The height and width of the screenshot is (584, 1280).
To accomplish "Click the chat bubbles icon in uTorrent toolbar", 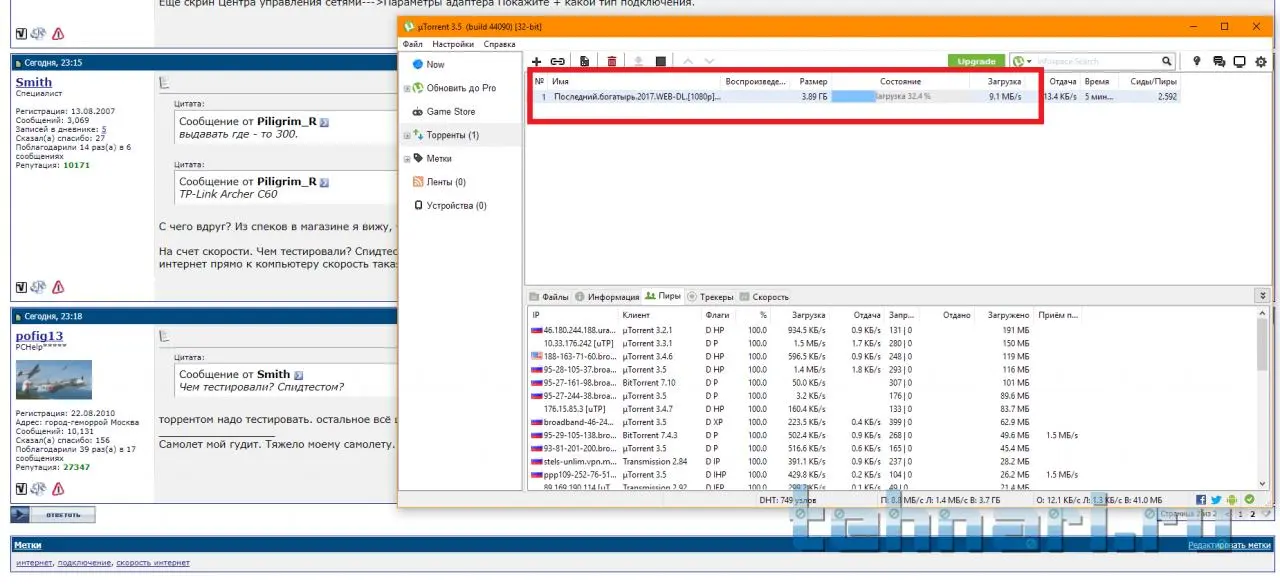I will click(1219, 62).
